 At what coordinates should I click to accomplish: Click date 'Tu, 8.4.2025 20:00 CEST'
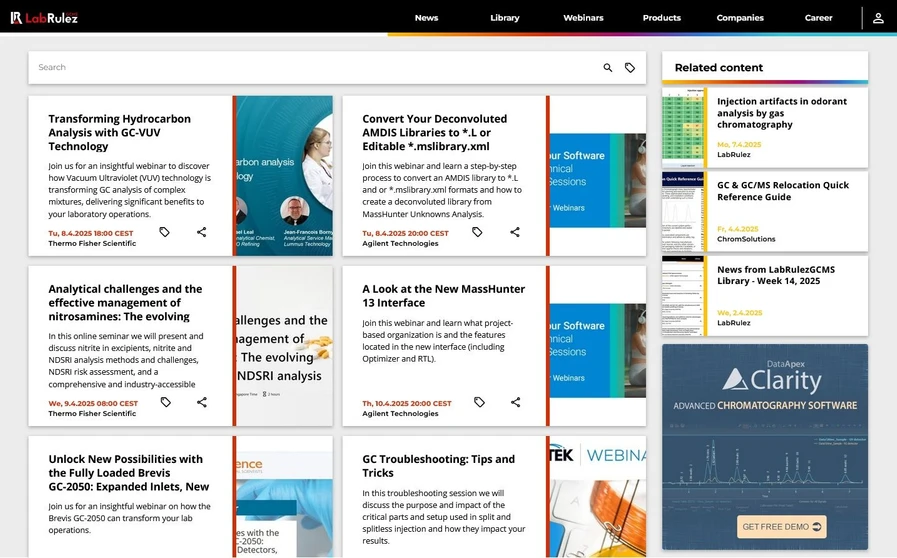(405, 234)
